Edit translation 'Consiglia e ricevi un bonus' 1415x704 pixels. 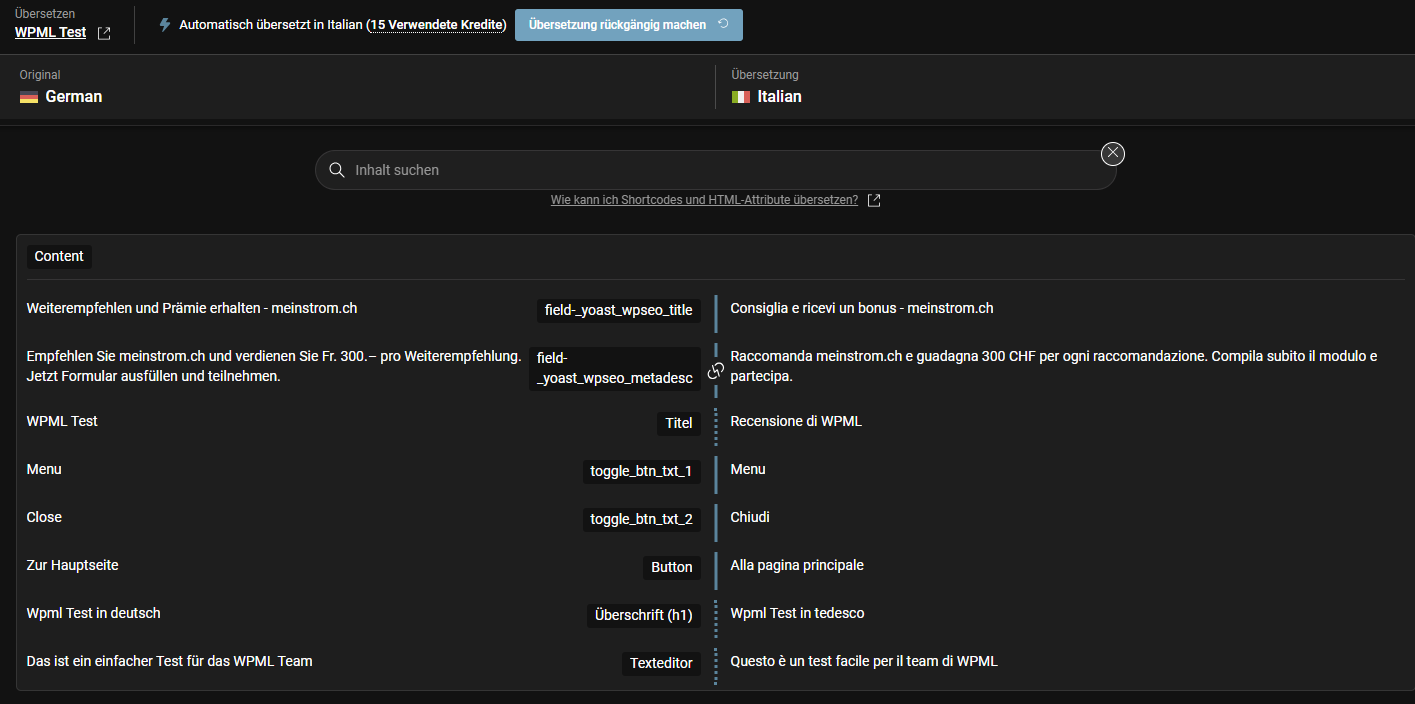click(862, 308)
